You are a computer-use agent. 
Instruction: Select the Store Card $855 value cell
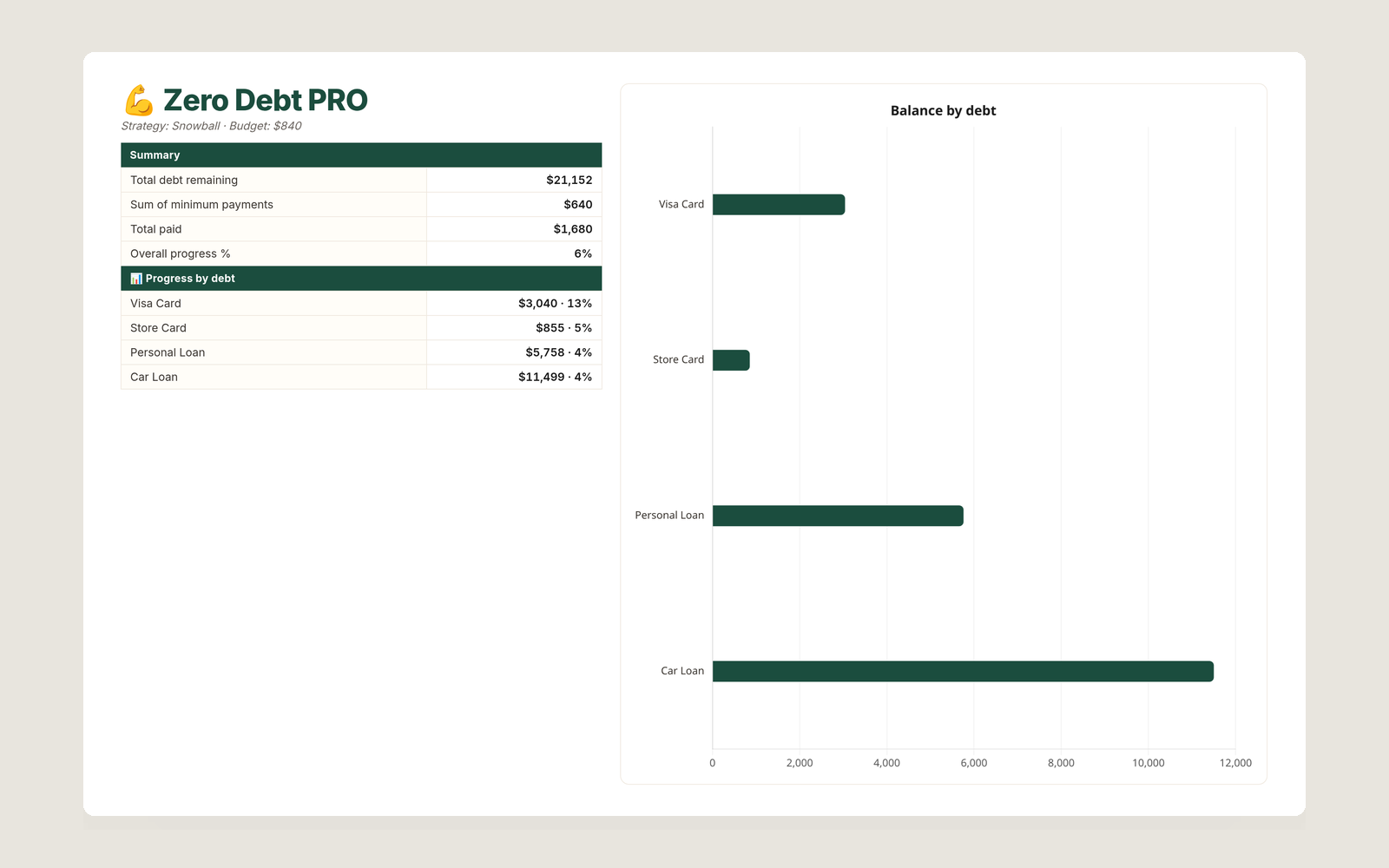pyautogui.click(x=514, y=328)
